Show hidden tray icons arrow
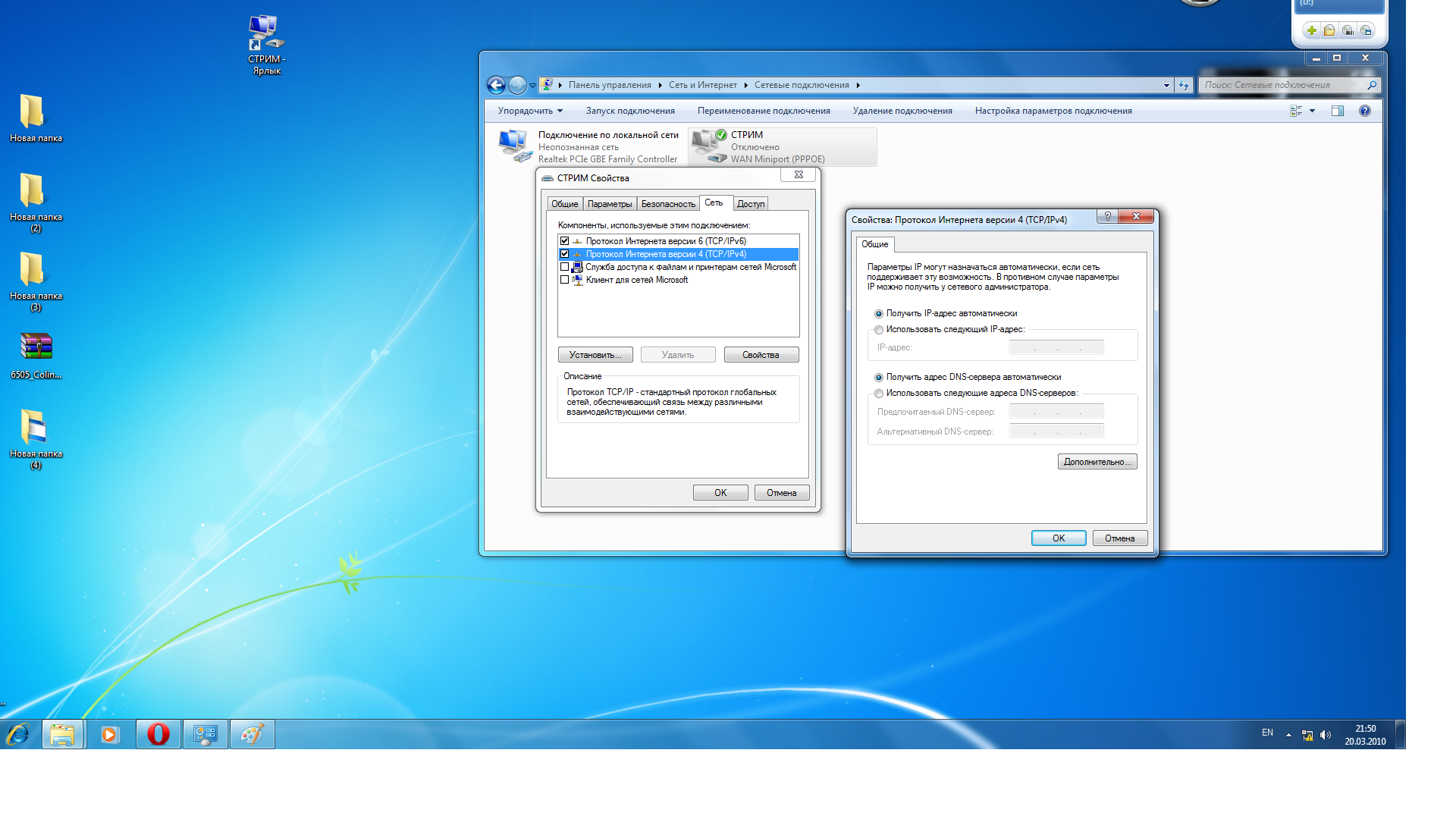This screenshot has height=819, width=1456. (1288, 735)
